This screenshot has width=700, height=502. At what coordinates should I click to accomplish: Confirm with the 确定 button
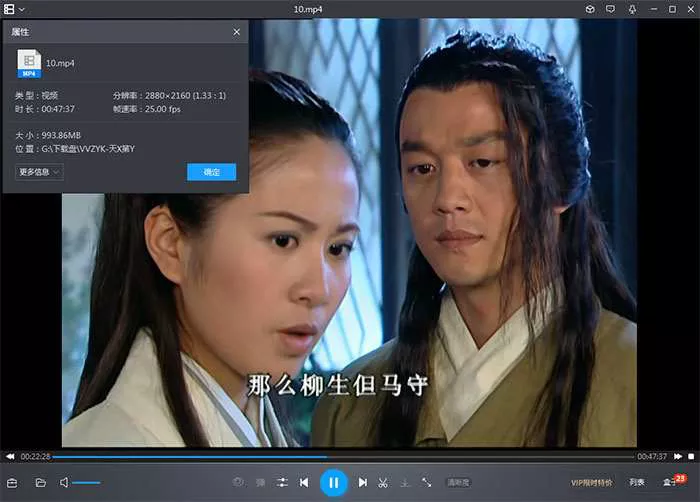(x=211, y=172)
